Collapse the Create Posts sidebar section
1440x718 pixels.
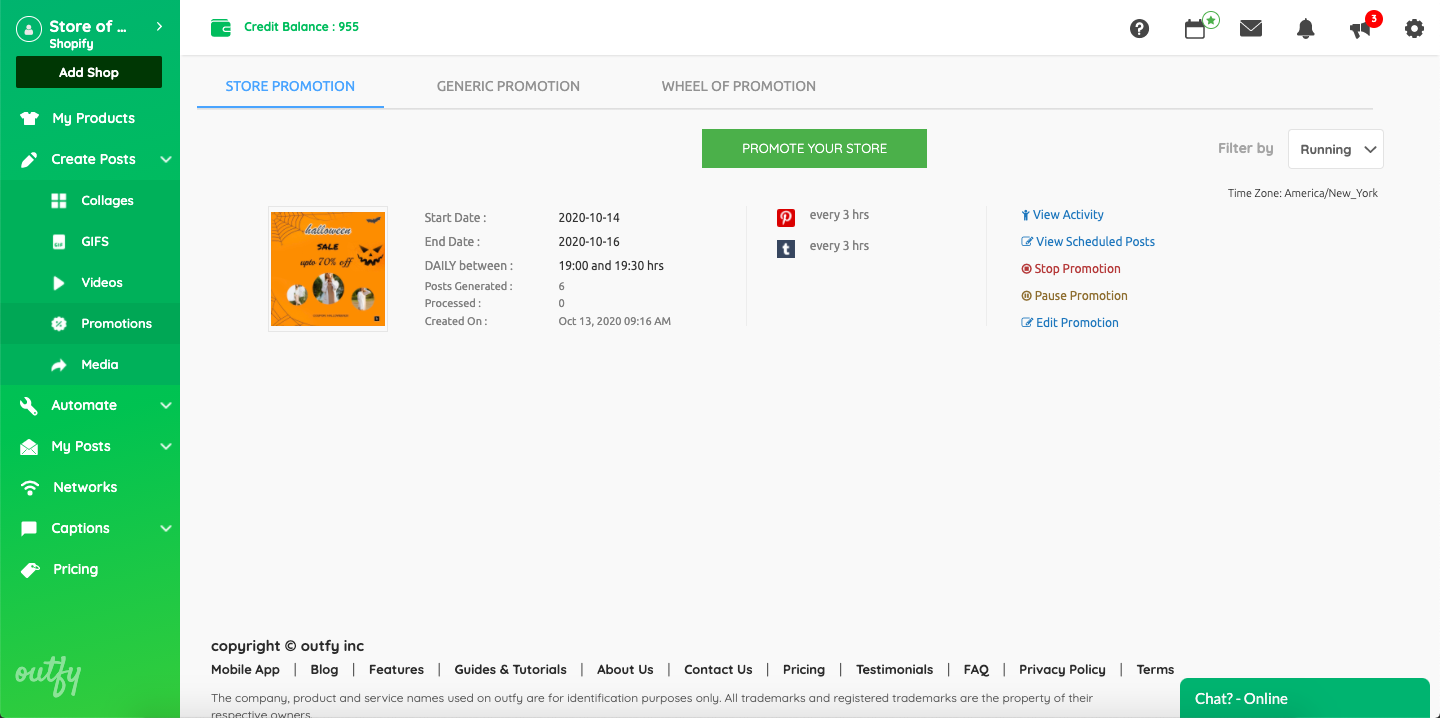[166, 159]
